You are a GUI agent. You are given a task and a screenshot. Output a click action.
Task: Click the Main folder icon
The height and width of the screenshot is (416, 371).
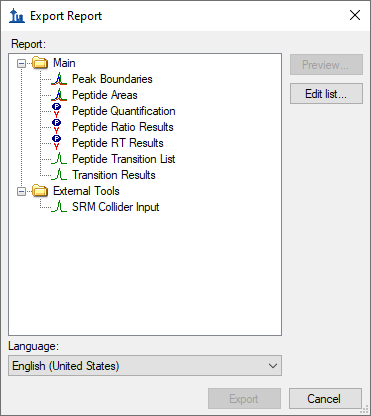[40, 63]
